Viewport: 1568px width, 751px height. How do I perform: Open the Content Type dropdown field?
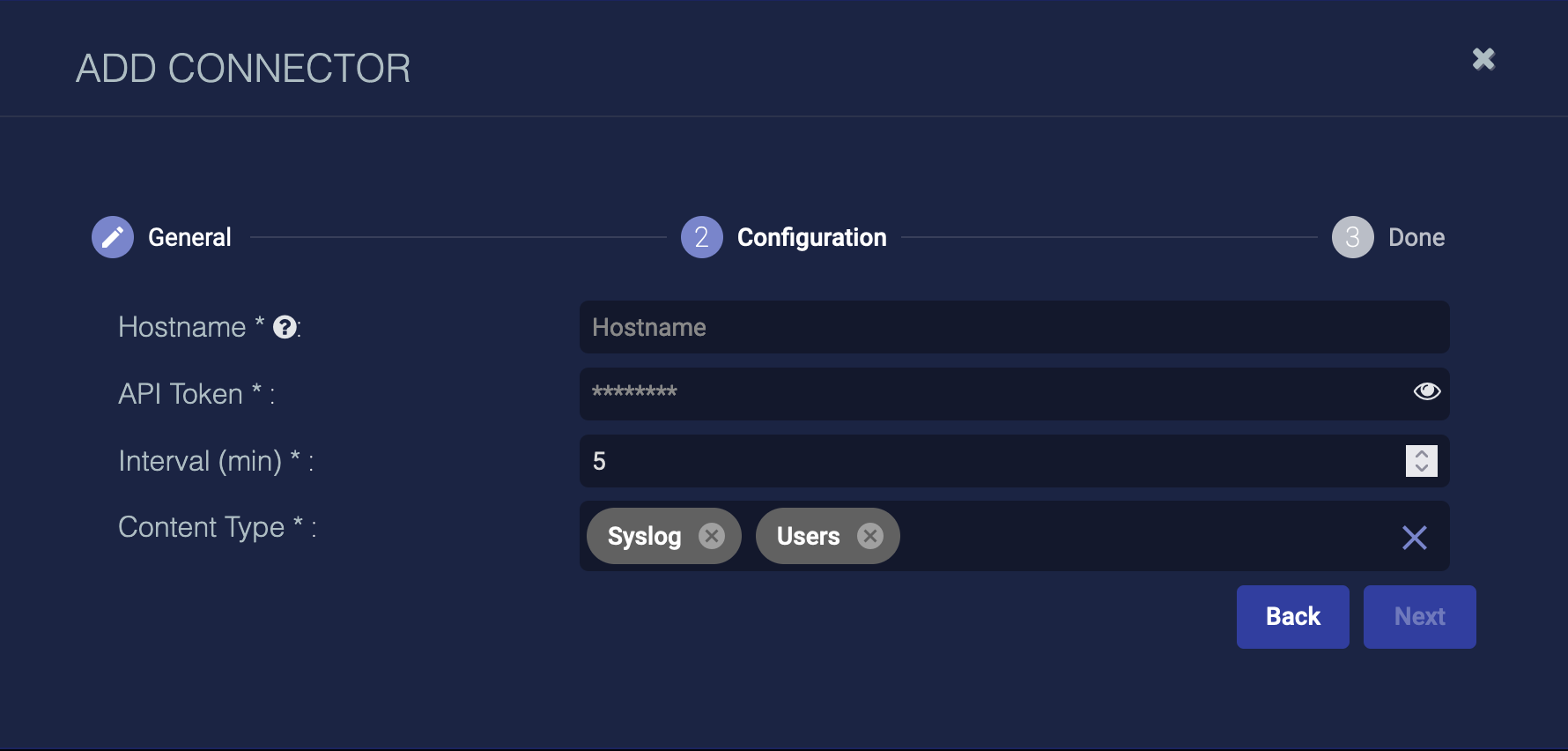click(x=1145, y=536)
